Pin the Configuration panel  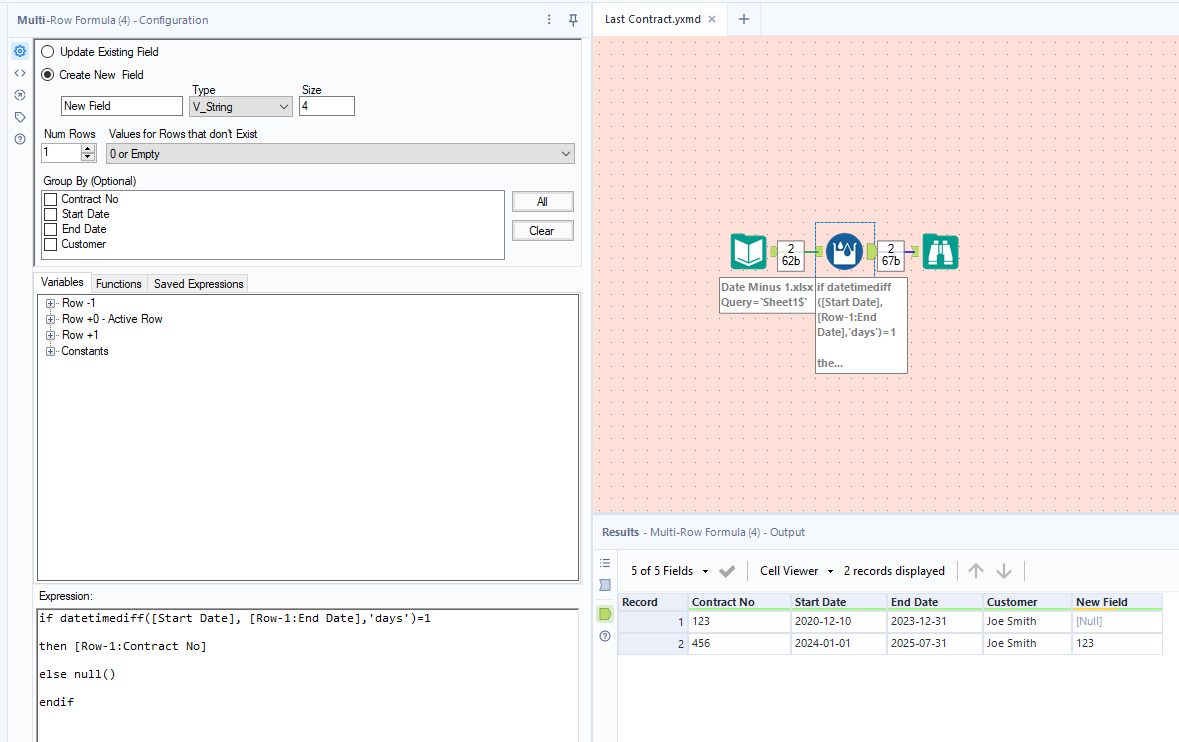[573, 20]
